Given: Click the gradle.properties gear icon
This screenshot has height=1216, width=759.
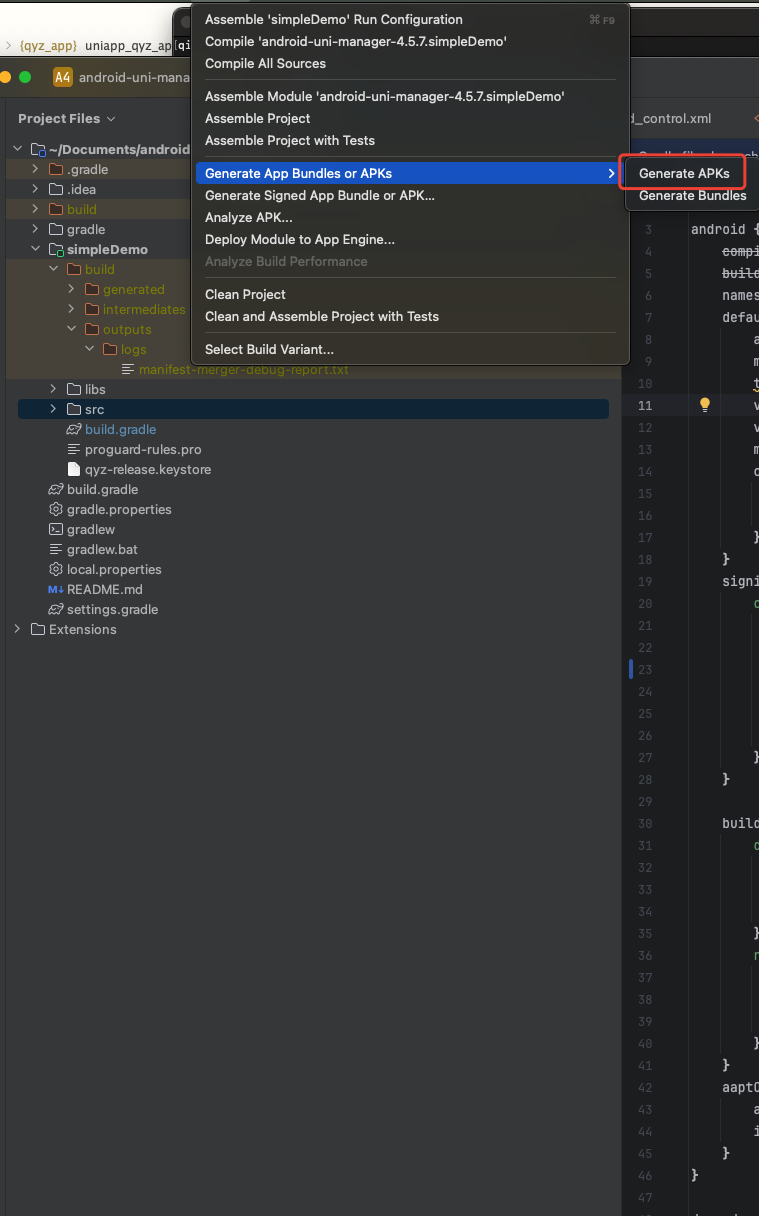Looking at the screenshot, I should coord(56,509).
